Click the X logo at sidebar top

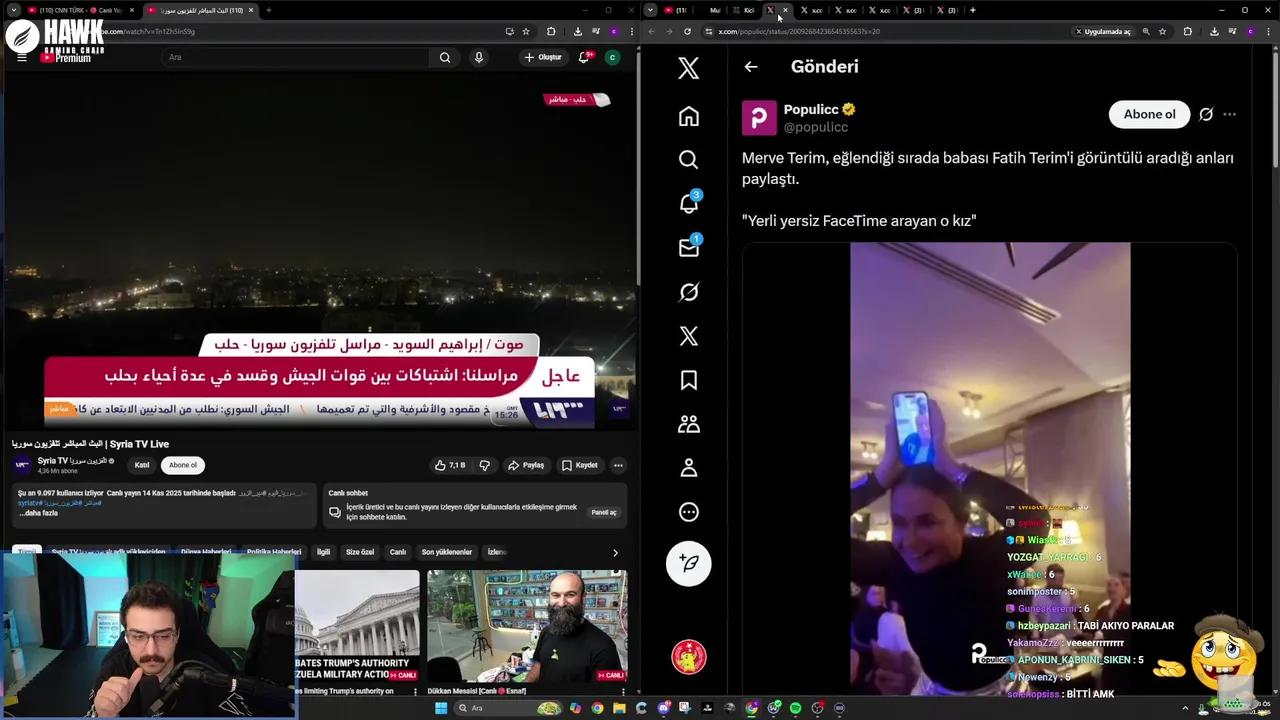click(688, 68)
